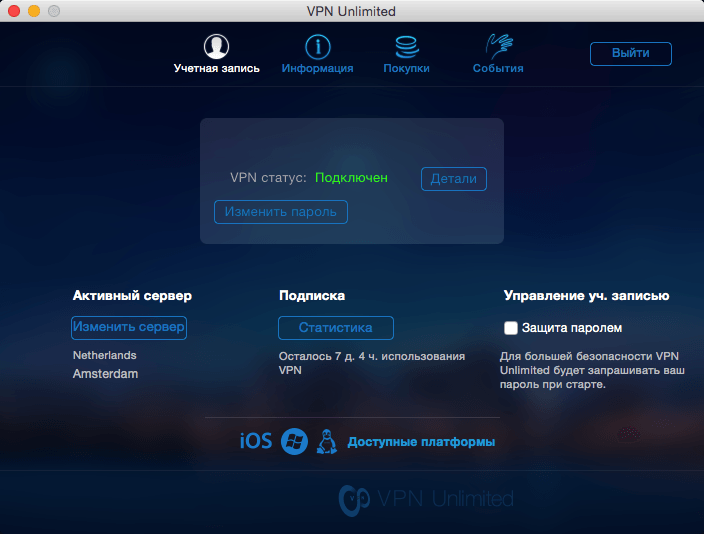Select the События hand icon
Screen dimensions: 704x534
pyautogui.click(x=499, y=46)
